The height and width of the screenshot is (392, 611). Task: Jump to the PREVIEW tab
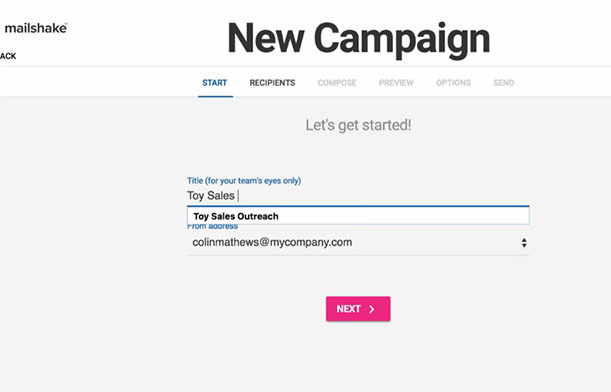point(396,83)
